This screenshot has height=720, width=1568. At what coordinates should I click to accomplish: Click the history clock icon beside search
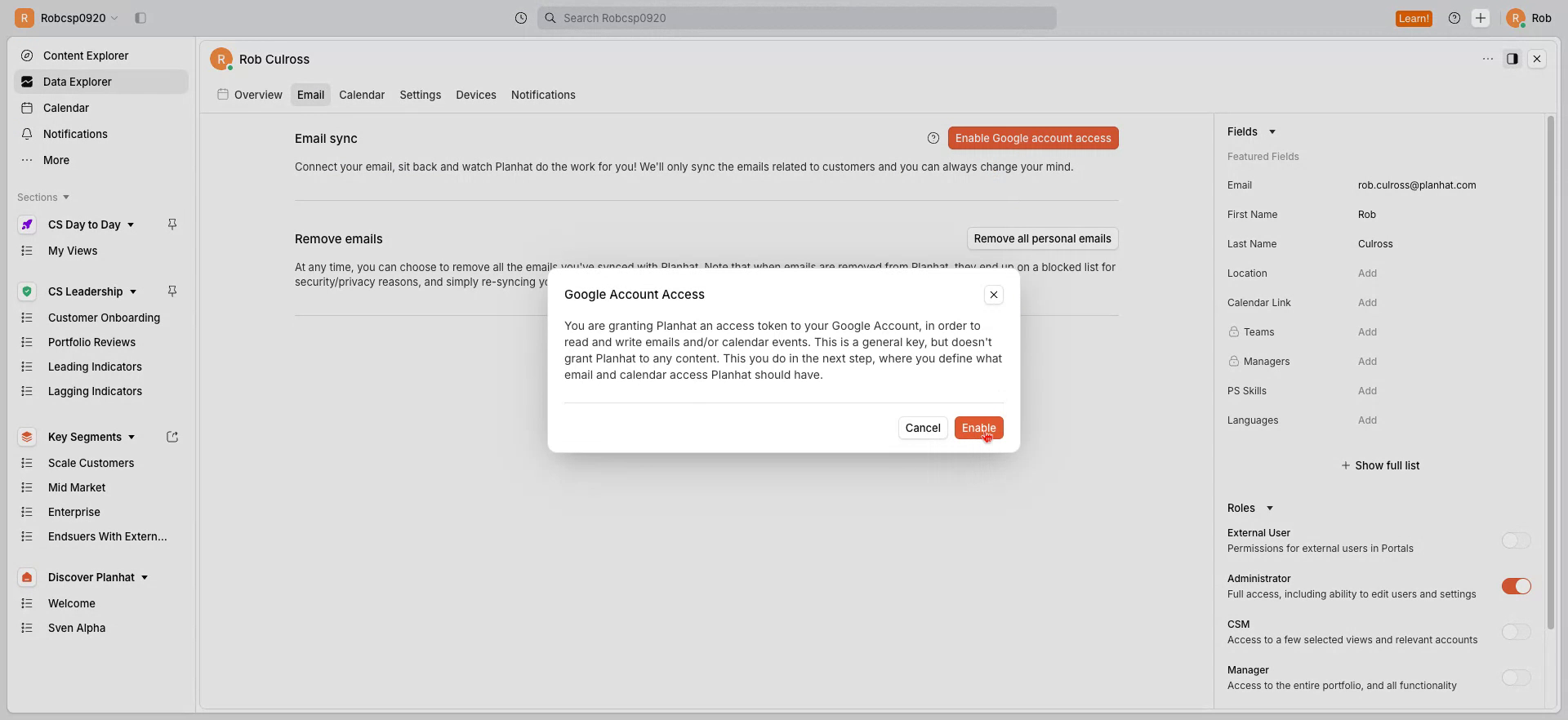[x=521, y=18]
